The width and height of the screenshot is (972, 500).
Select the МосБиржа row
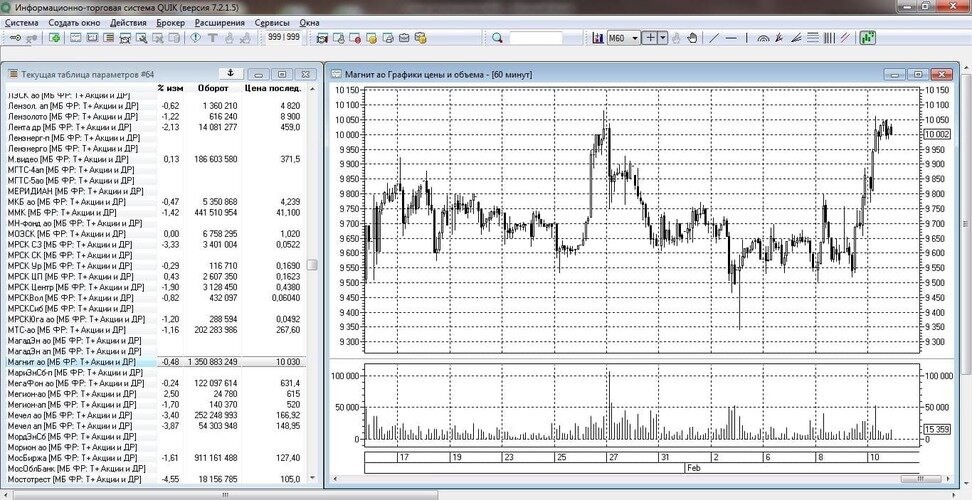pyautogui.click(x=155, y=457)
